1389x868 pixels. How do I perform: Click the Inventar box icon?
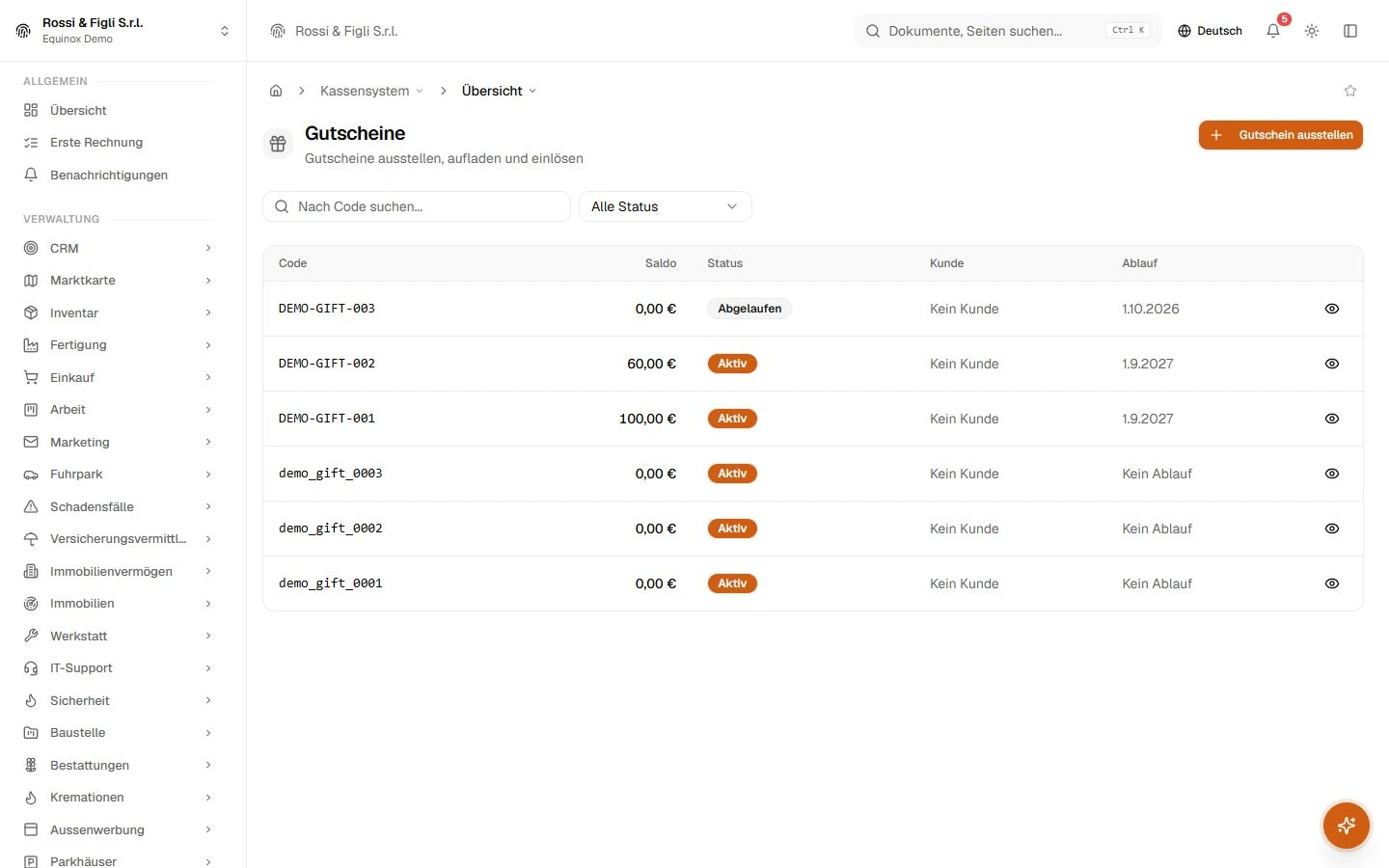[31, 312]
